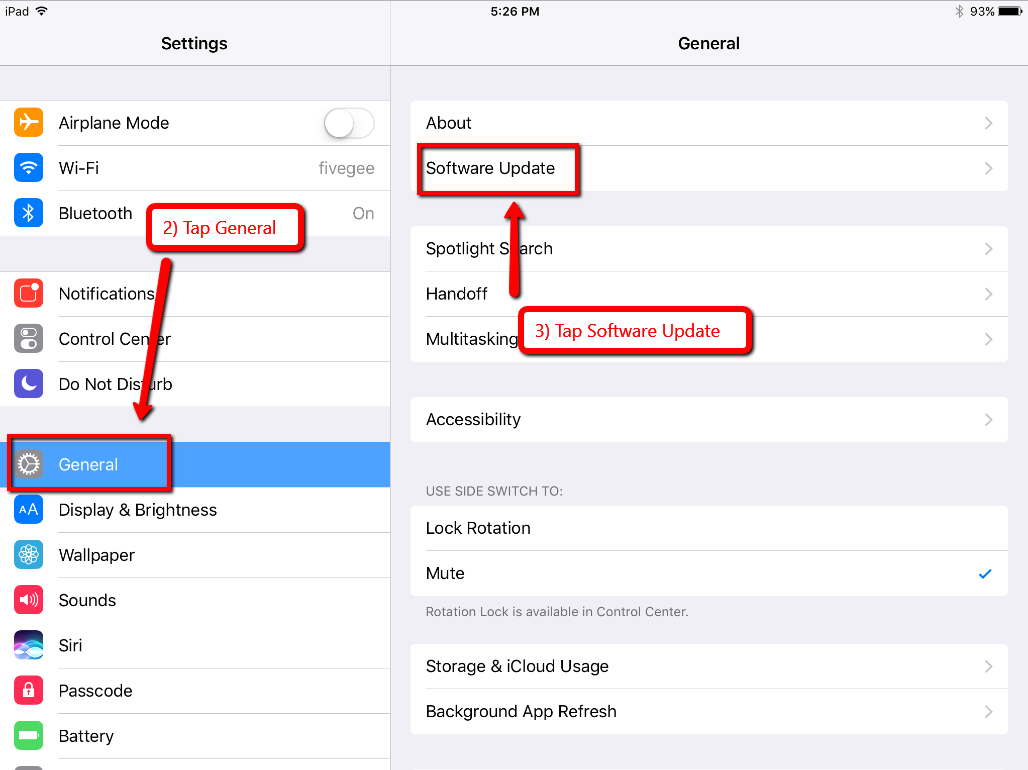Tap chevron beside Storage & iCloud Usage
Image resolution: width=1028 pixels, height=770 pixels.
[988, 666]
